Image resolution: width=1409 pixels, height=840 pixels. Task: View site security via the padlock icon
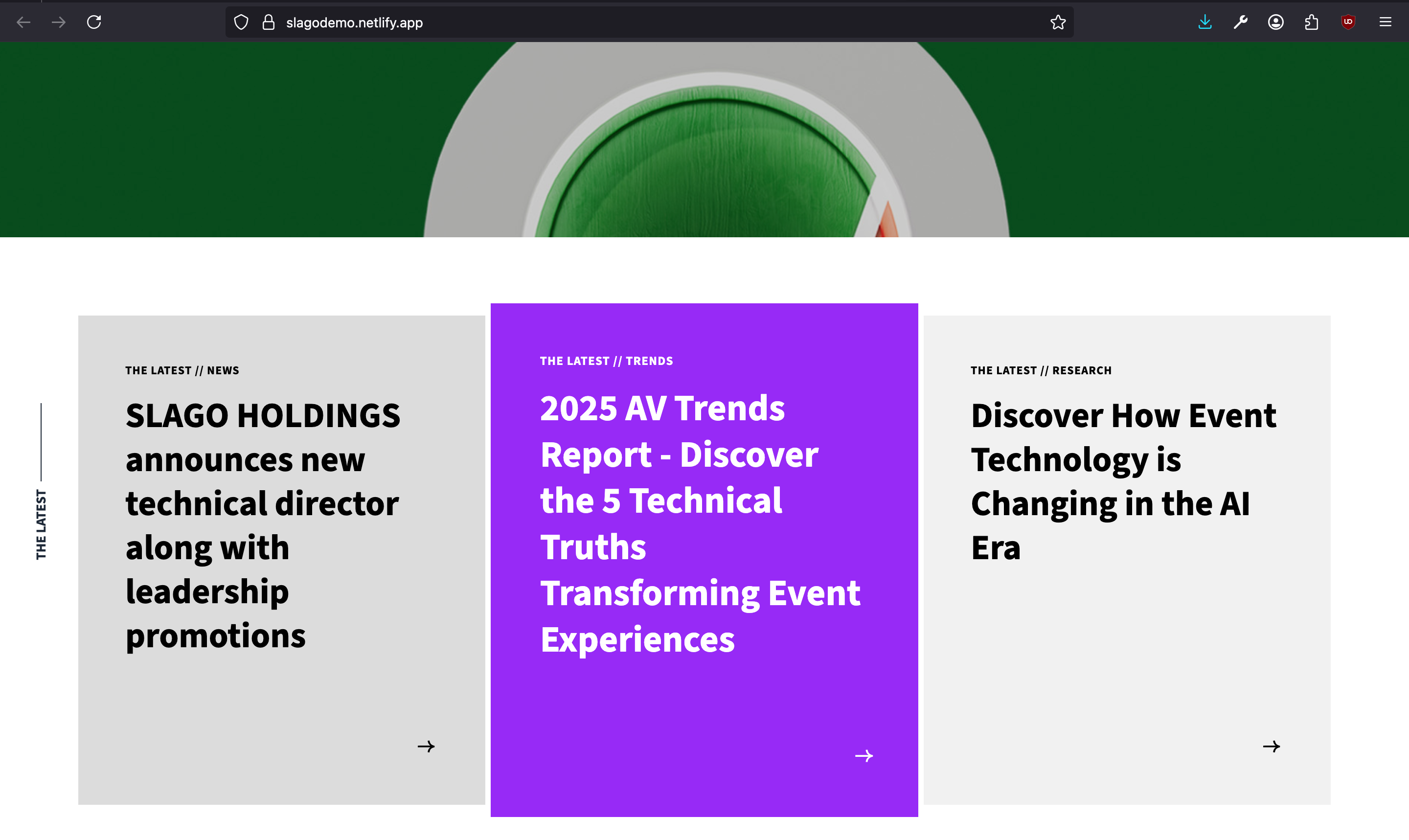point(268,23)
